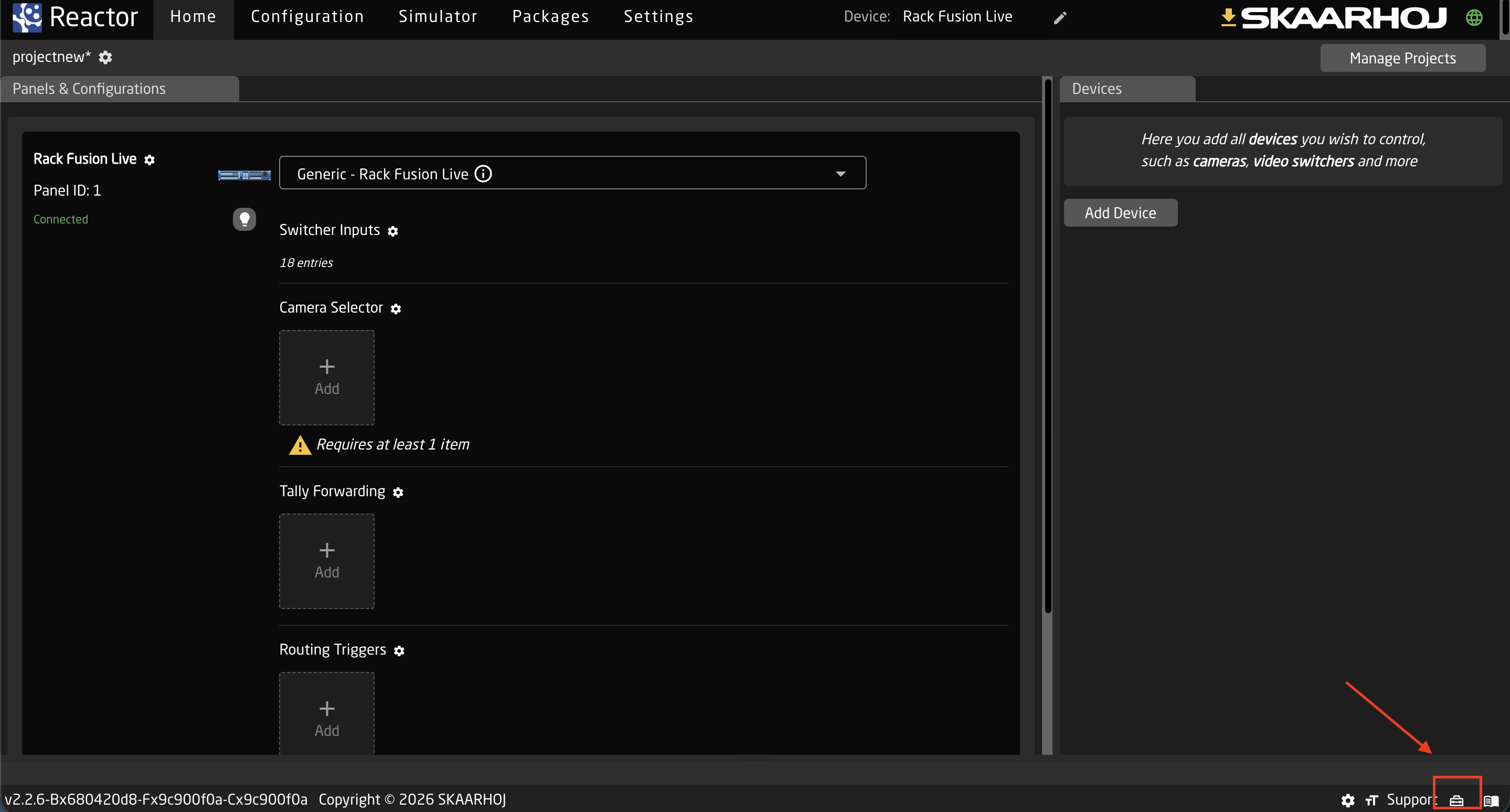Add an item under Camera Selector
Screen dimensions: 1510x812
coord(326,377)
